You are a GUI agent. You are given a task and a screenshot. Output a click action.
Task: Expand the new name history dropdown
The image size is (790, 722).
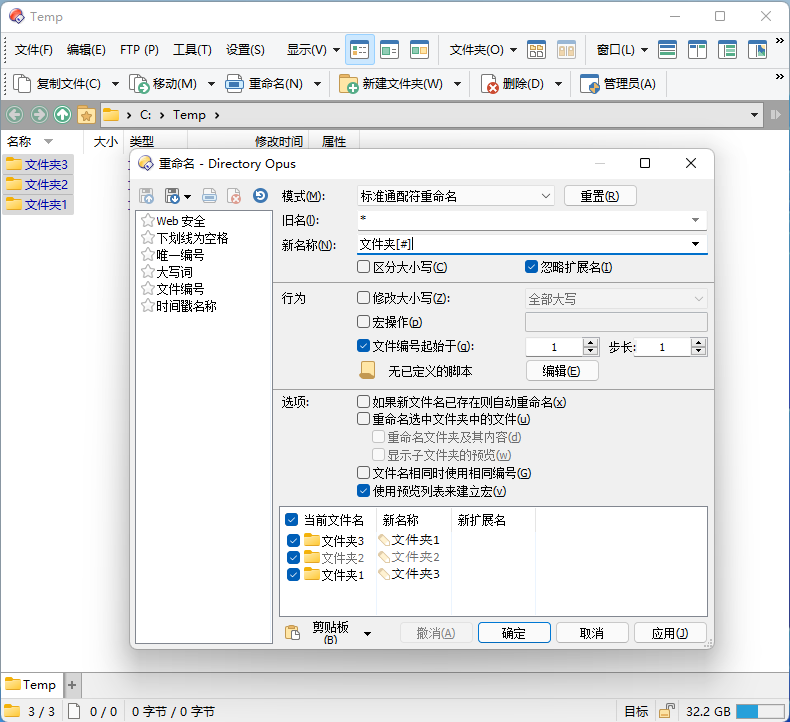[x=695, y=244]
